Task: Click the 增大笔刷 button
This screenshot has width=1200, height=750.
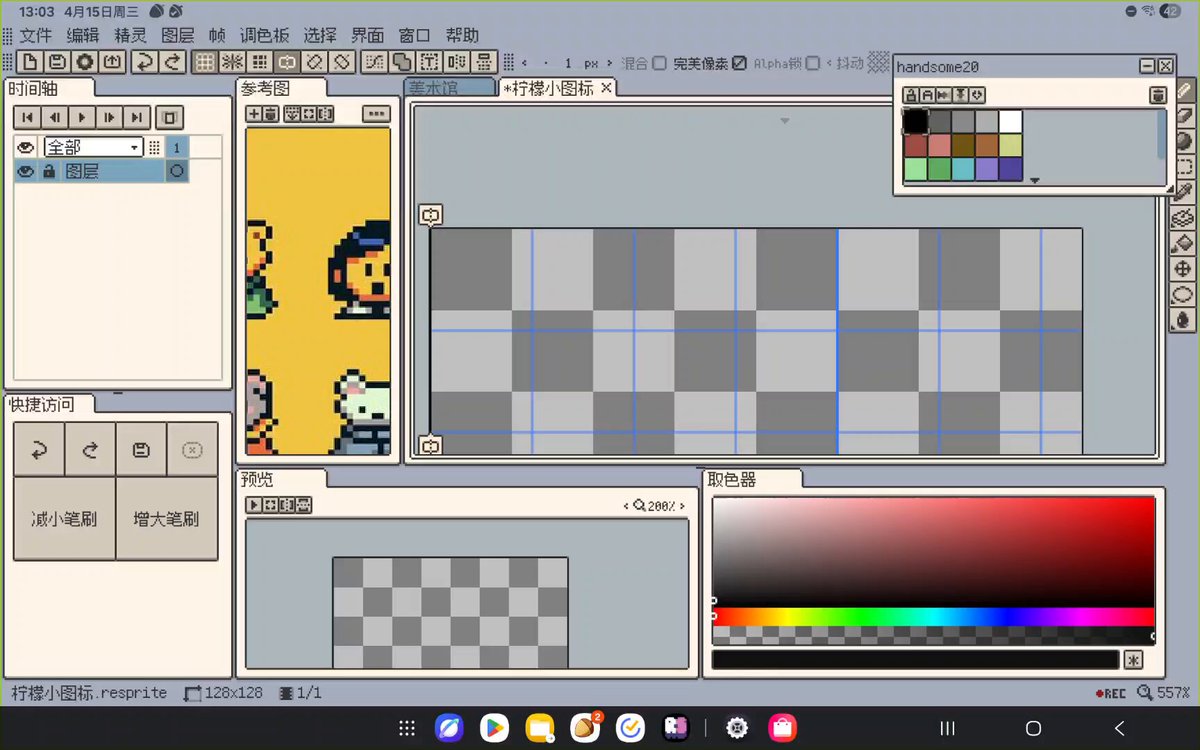Action: click(x=166, y=519)
